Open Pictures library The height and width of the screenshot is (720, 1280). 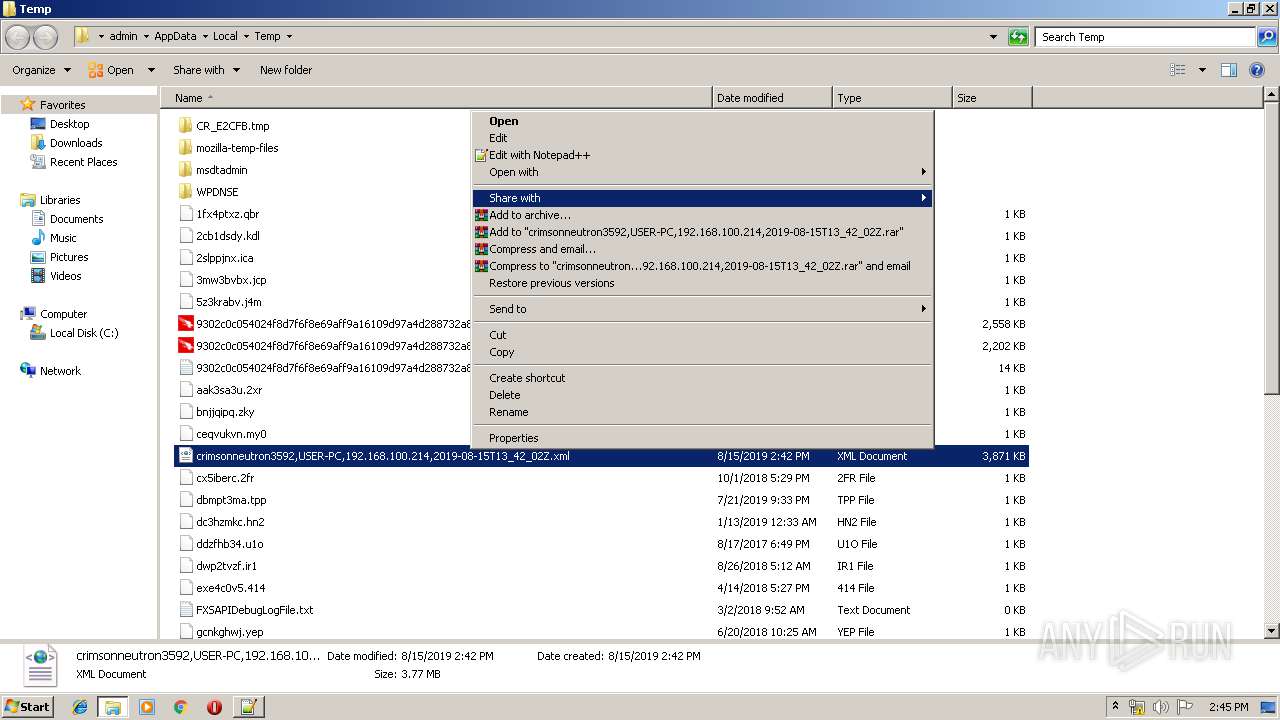coord(69,257)
